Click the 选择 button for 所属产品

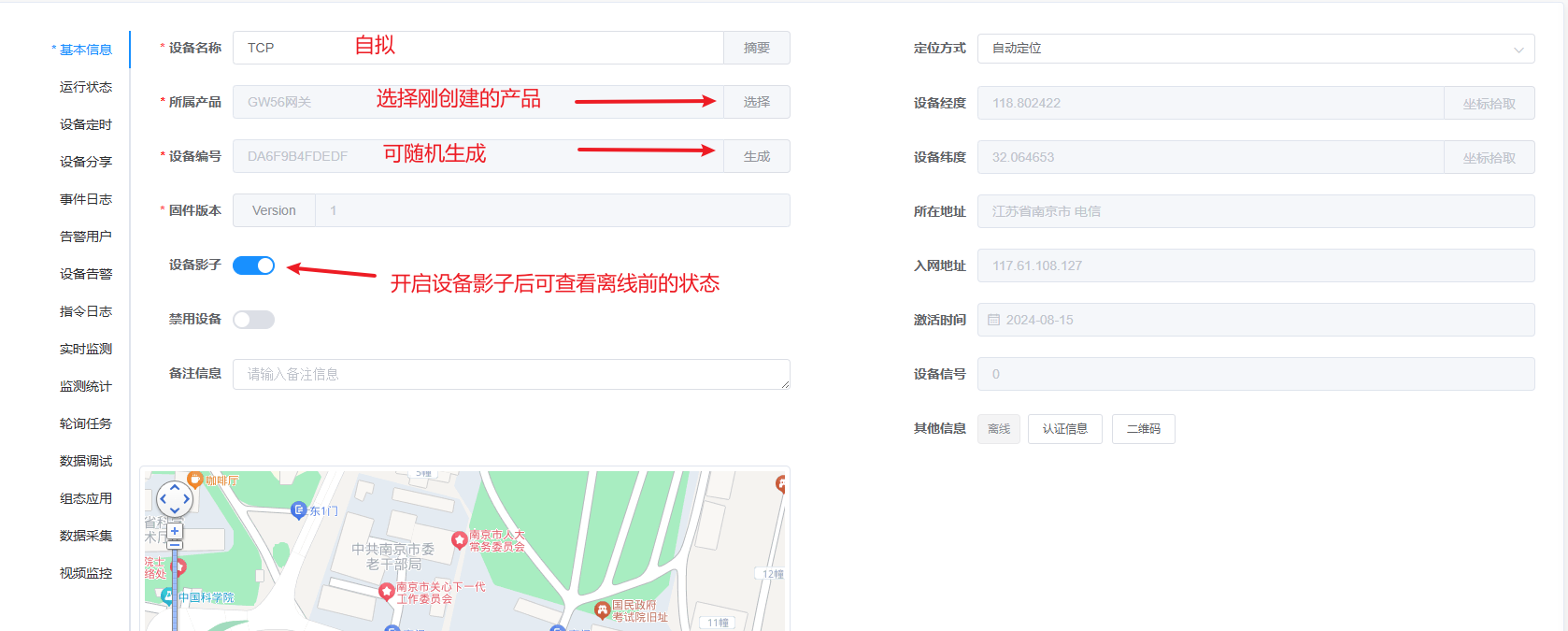pos(756,102)
